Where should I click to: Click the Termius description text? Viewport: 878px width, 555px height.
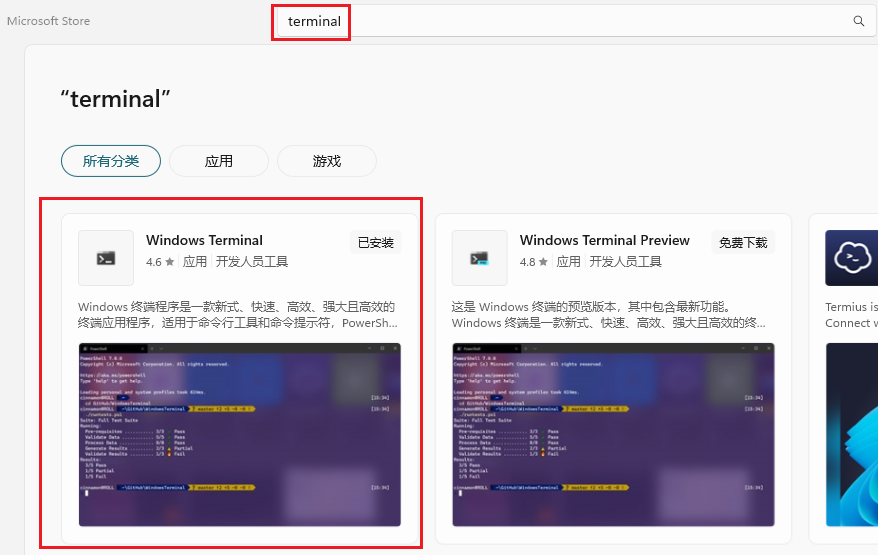point(851,315)
